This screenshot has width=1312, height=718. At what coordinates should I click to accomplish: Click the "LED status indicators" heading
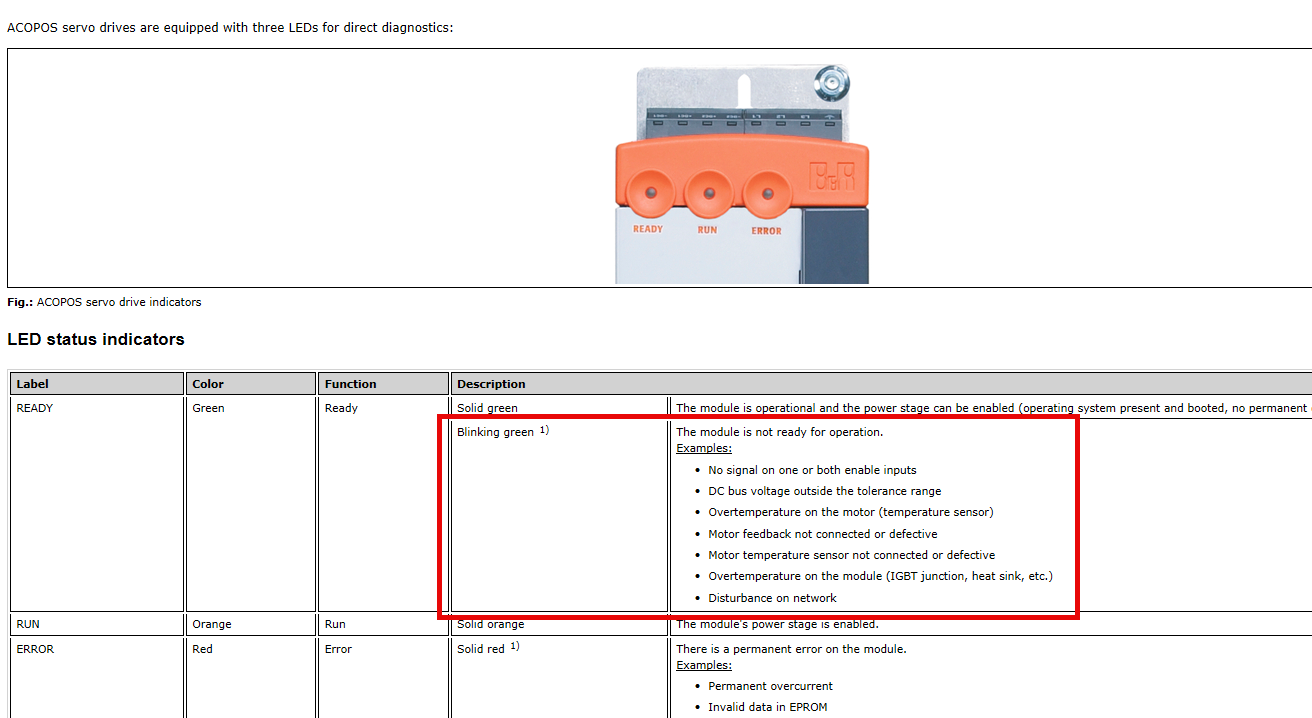[x=96, y=339]
